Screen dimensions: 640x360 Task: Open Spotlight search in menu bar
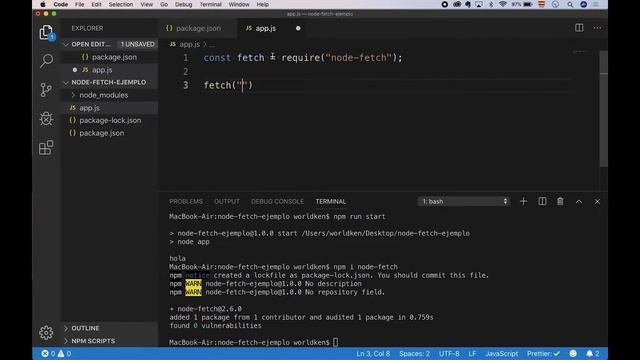(x=570, y=4)
